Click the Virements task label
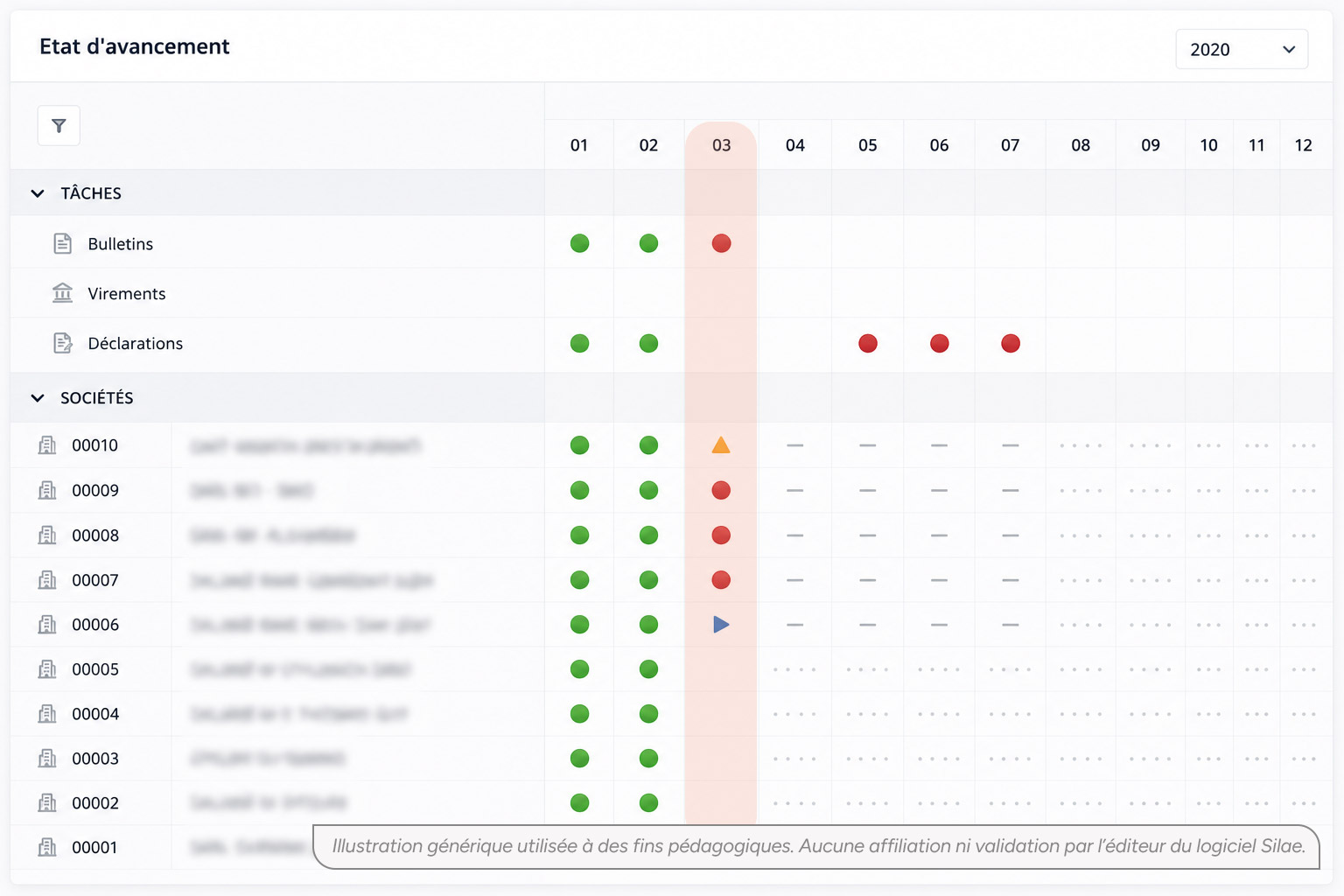Image resolution: width=1344 pixels, height=896 pixels. click(x=127, y=294)
